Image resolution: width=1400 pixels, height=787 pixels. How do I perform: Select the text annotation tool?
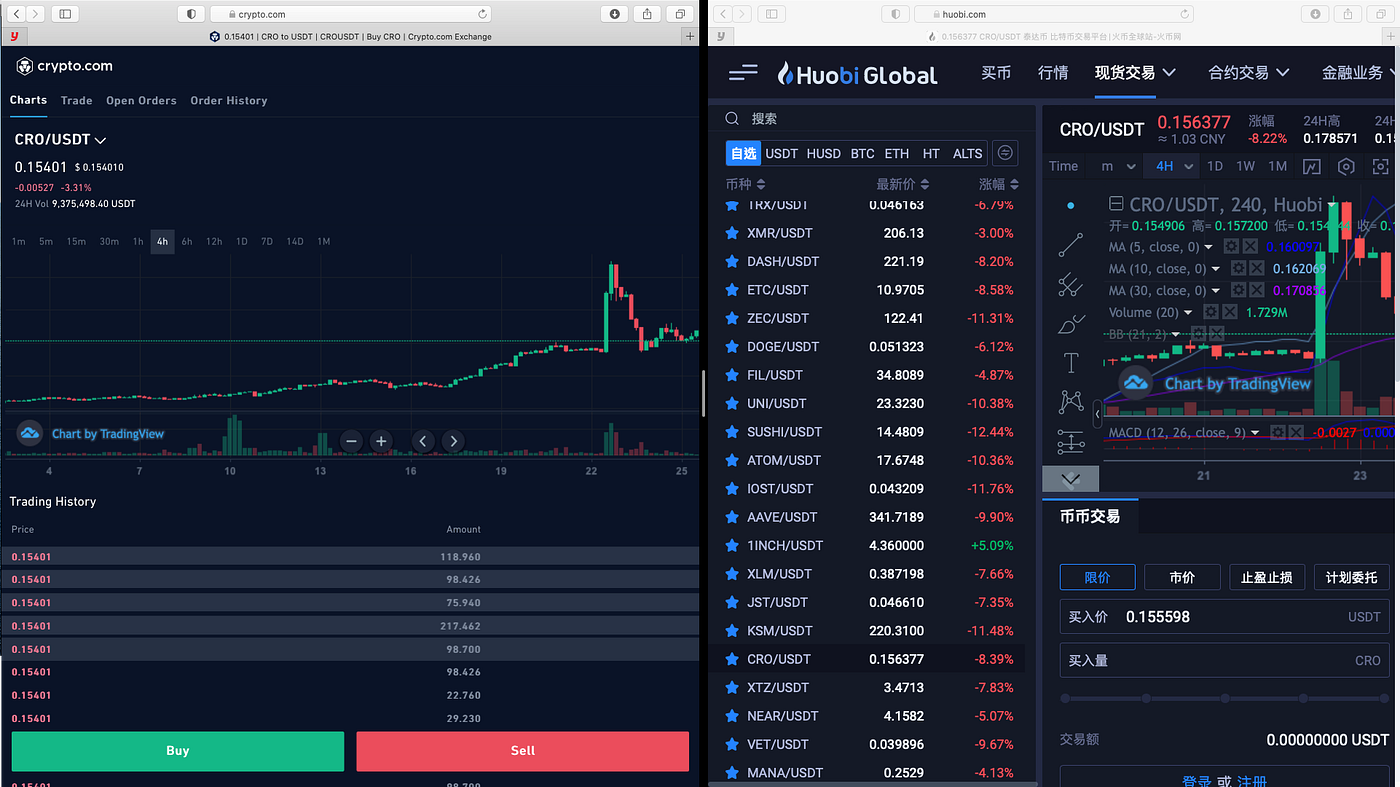tap(1070, 363)
